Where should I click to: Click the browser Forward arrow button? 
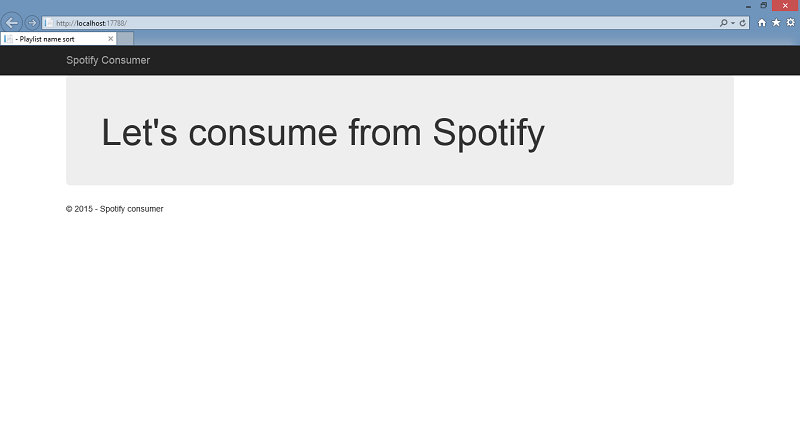pyautogui.click(x=31, y=22)
